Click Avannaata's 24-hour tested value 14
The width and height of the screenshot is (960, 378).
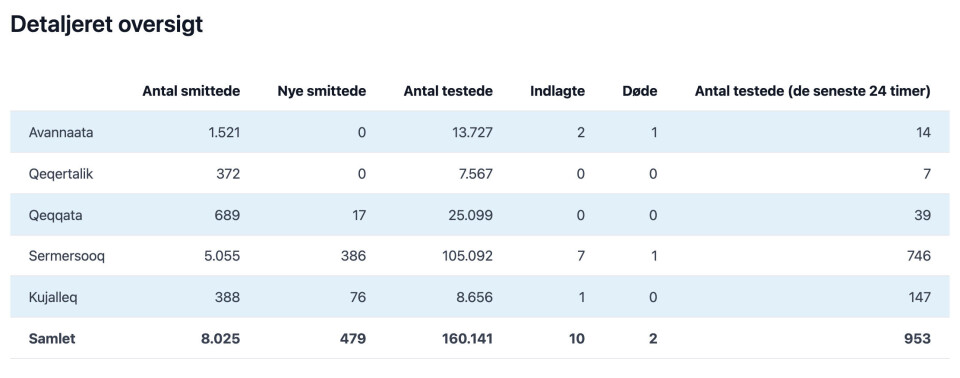(924, 132)
